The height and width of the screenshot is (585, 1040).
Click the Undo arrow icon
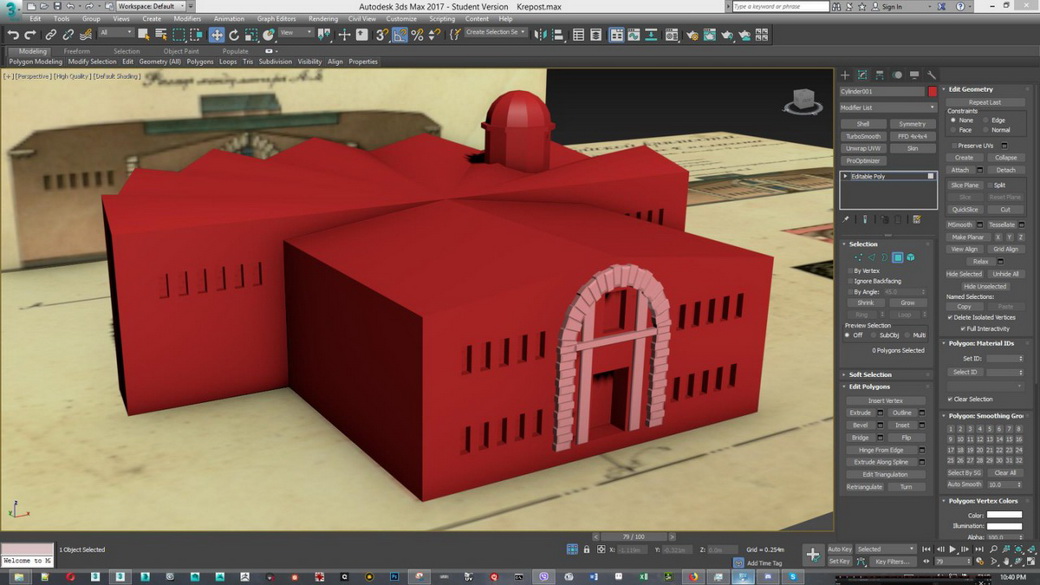(13, 35)
